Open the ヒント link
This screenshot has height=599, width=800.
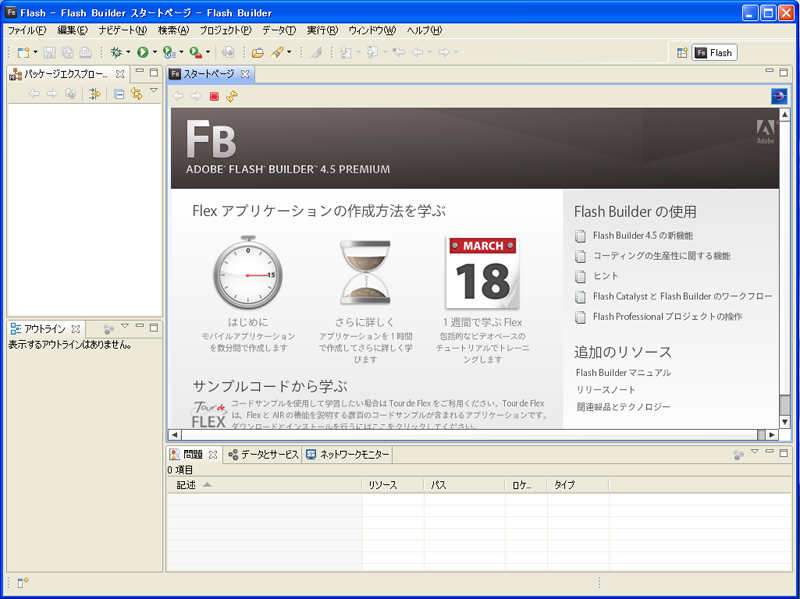(606, 276)
